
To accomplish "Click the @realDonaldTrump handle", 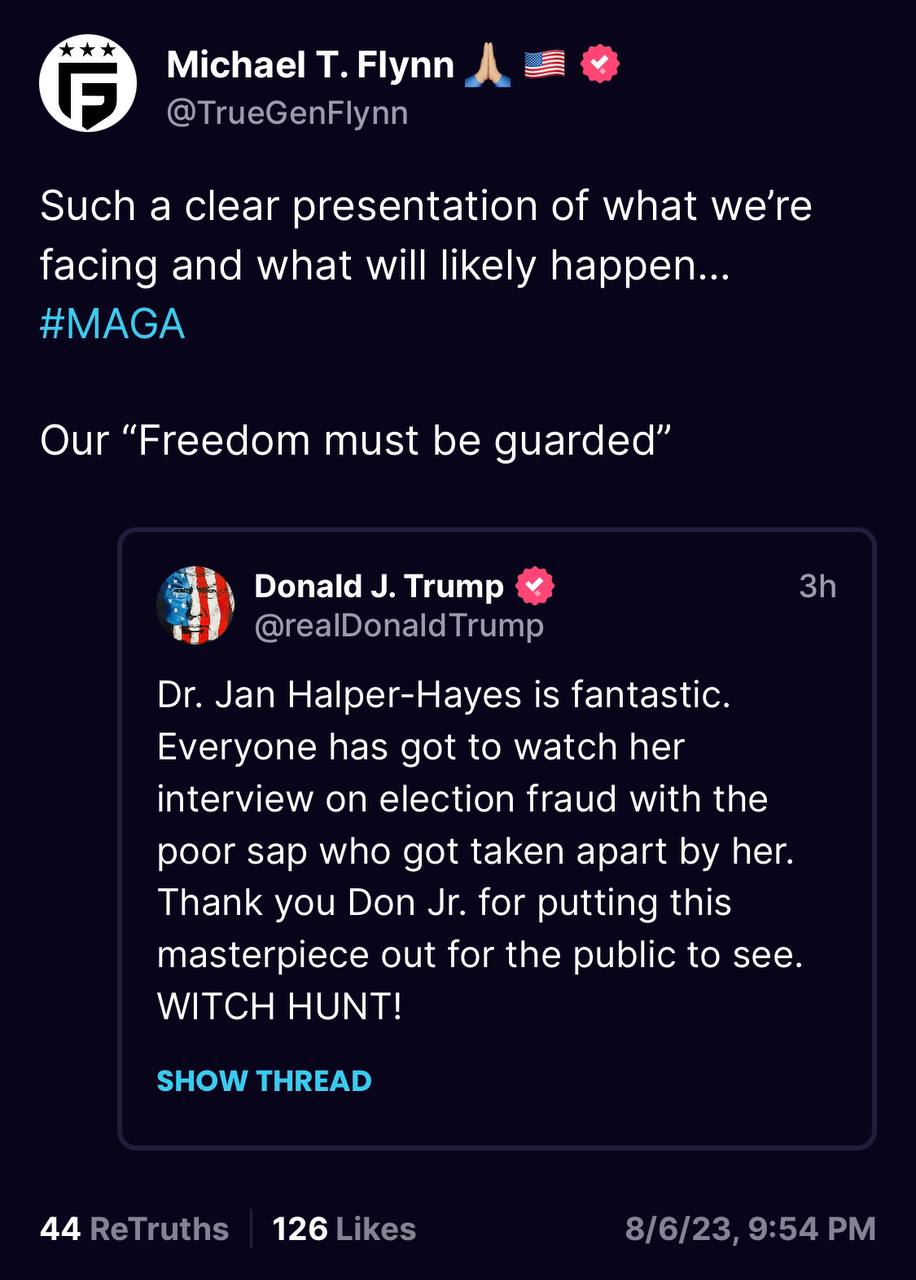I will (x=400, y=626).
